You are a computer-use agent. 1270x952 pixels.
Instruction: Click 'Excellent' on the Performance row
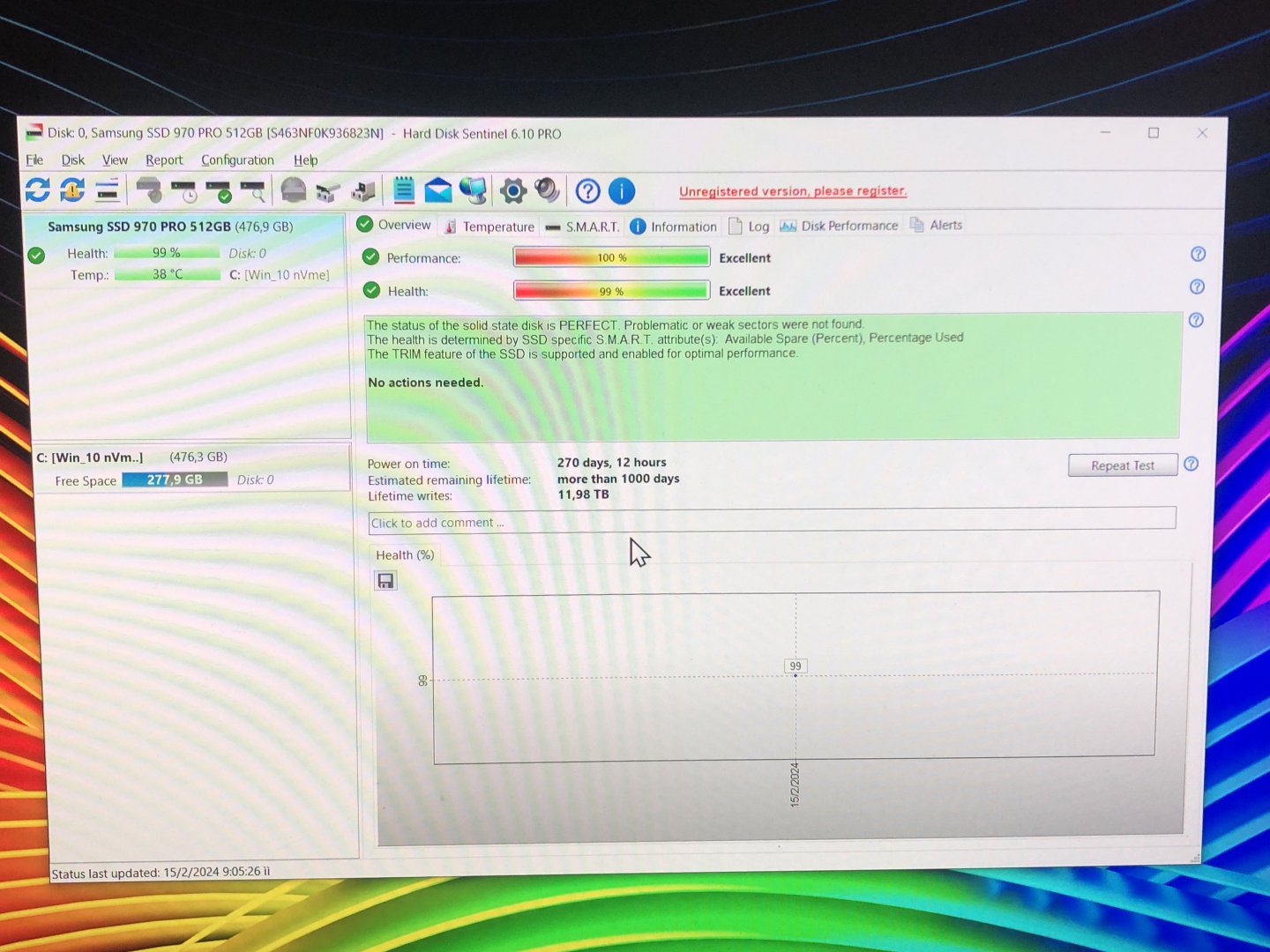tap(745, 257)
